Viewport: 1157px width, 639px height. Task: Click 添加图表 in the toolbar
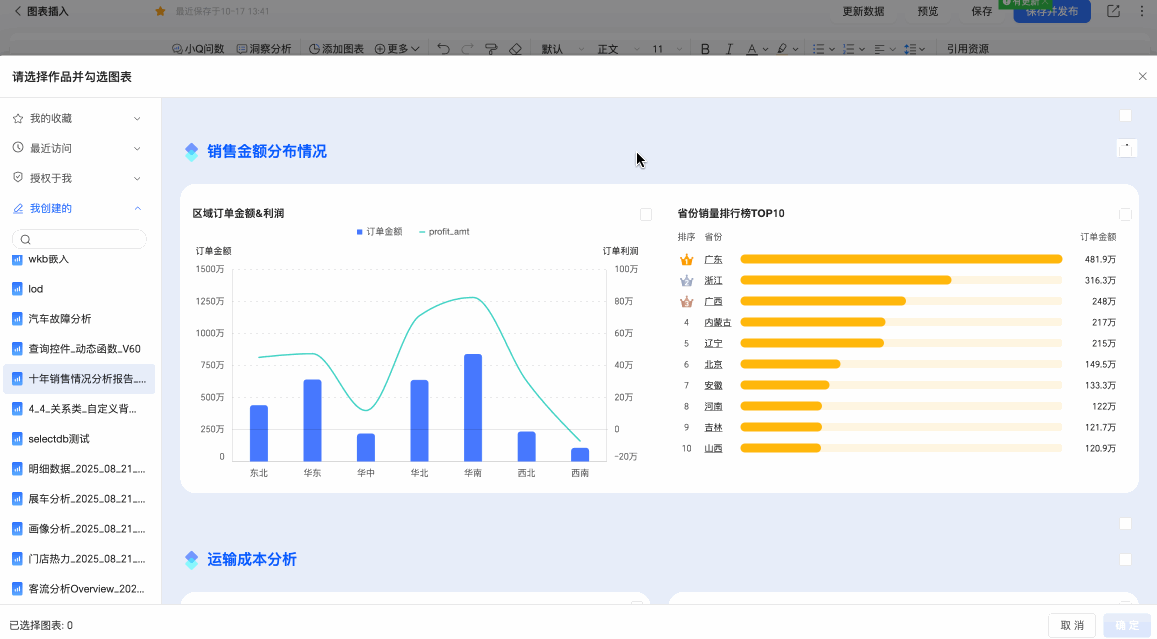click(336, 49)
